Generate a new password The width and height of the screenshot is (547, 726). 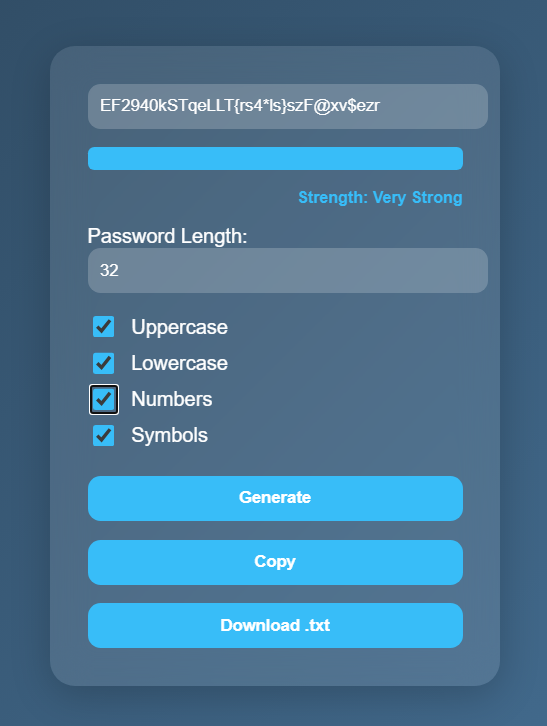275,498
